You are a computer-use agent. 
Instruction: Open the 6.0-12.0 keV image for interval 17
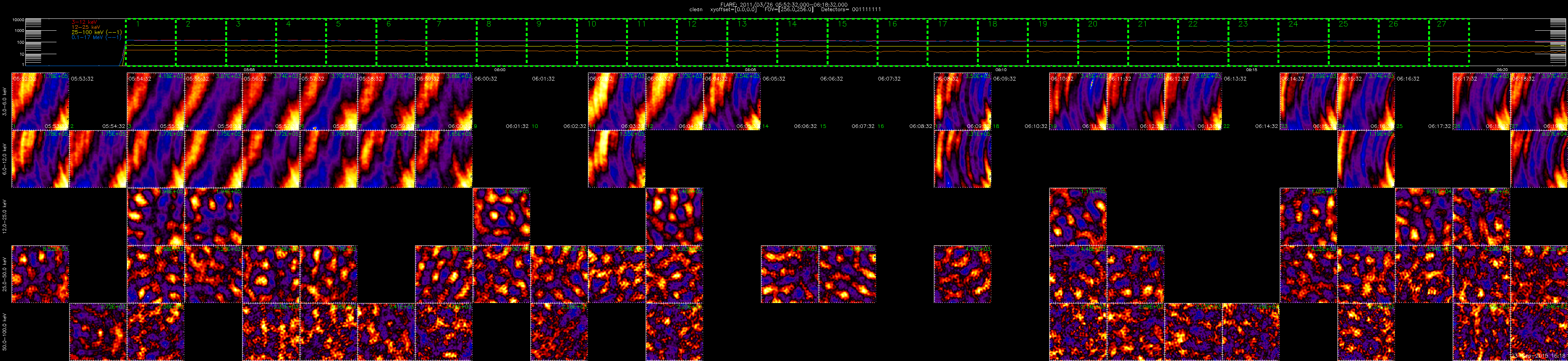click(963, 159)
